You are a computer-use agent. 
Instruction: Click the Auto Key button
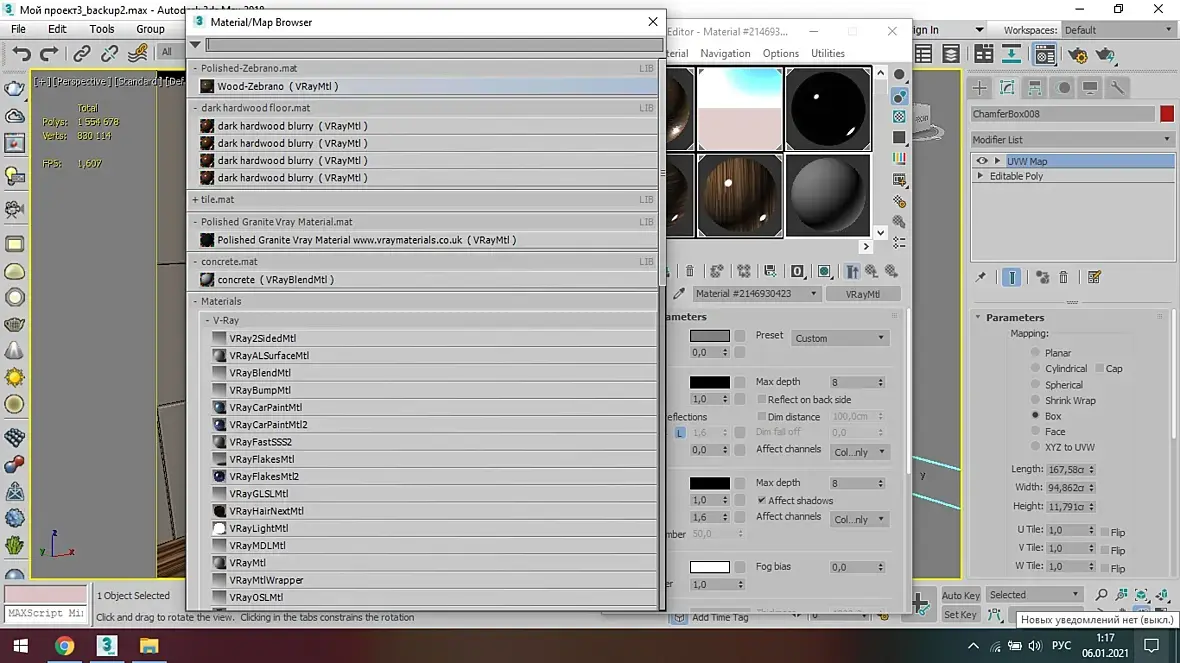tap(960, 595)
